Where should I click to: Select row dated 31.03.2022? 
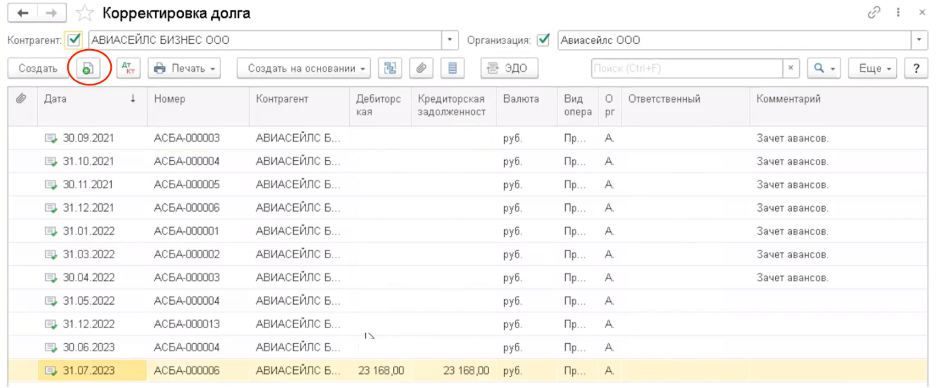(x=467, y=254)
